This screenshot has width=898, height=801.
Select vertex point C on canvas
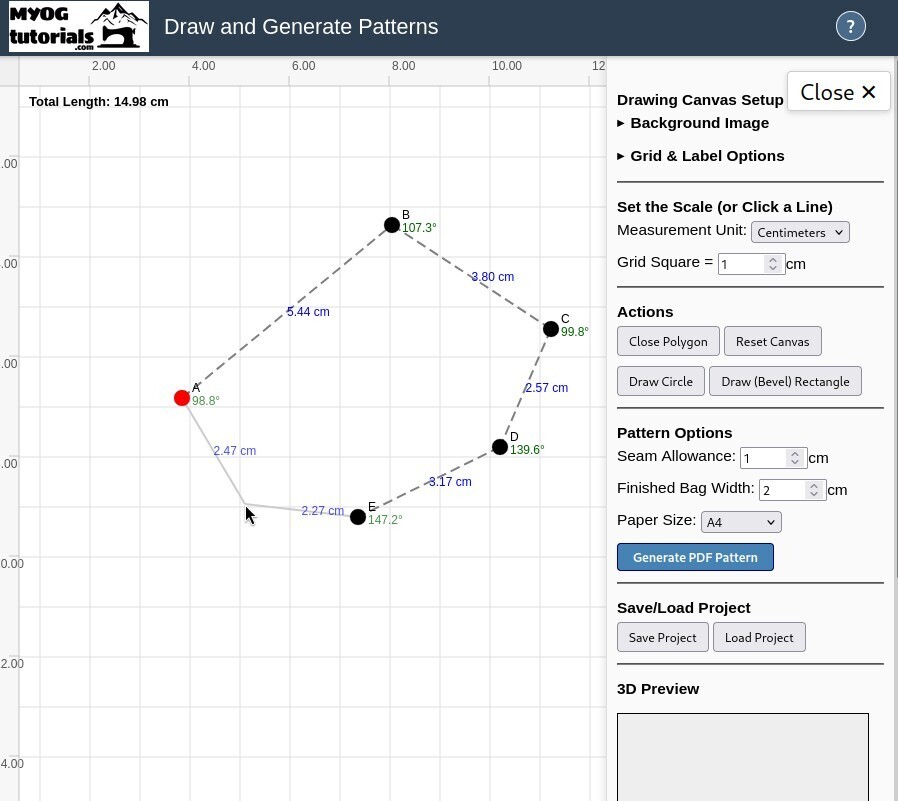click(x=551, y=329)
